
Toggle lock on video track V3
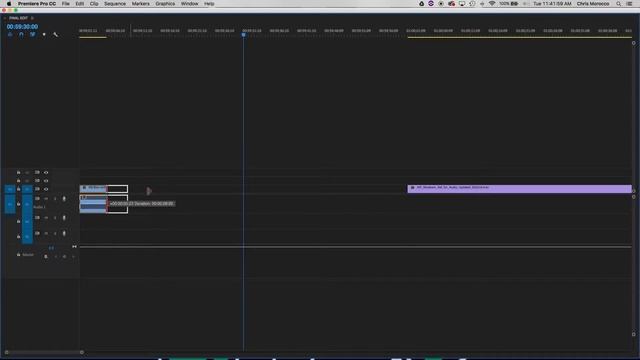point(18,173)
